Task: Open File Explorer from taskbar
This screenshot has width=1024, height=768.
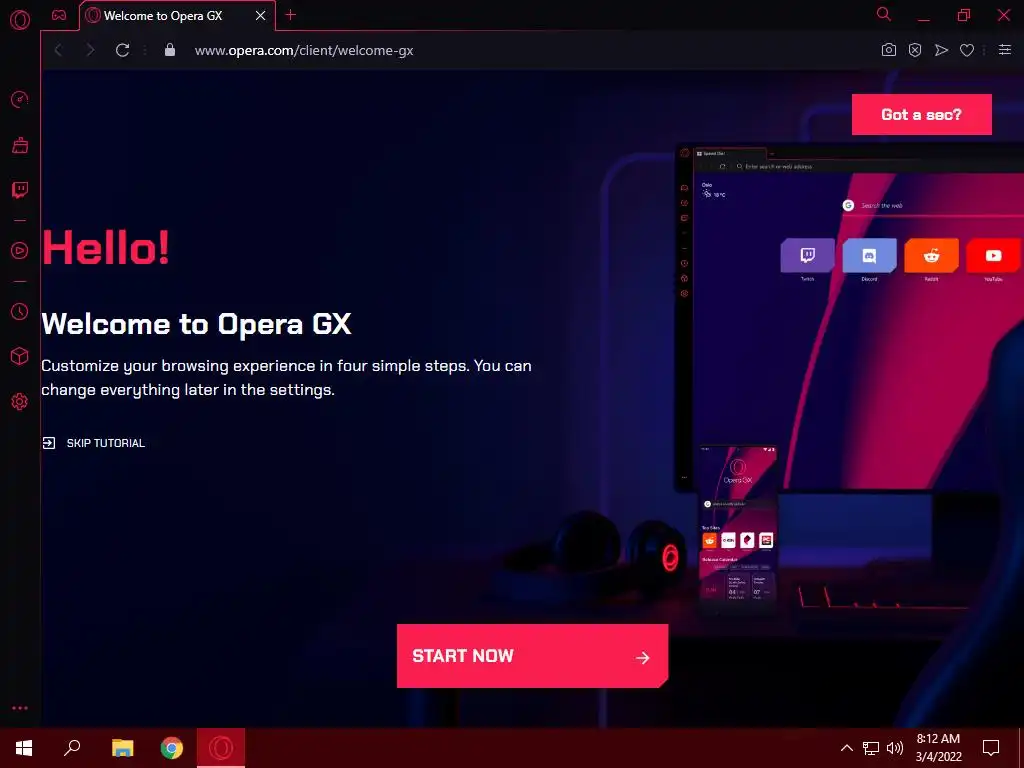Action: point(122,748)
